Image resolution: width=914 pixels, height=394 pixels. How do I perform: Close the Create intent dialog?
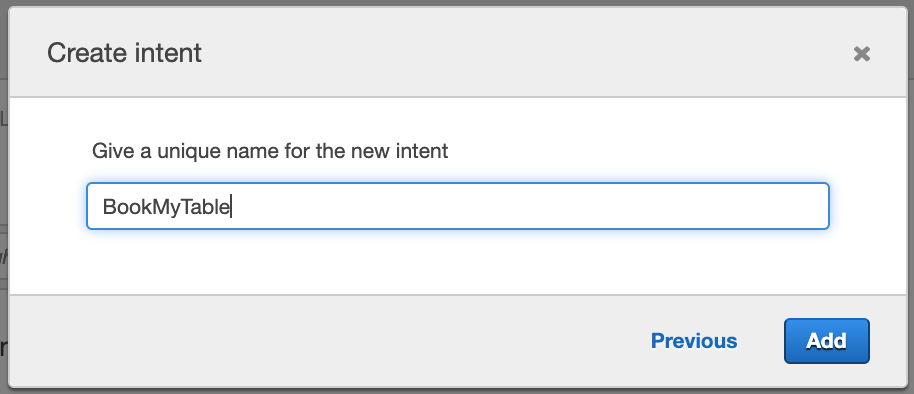(x=862, y=54)
